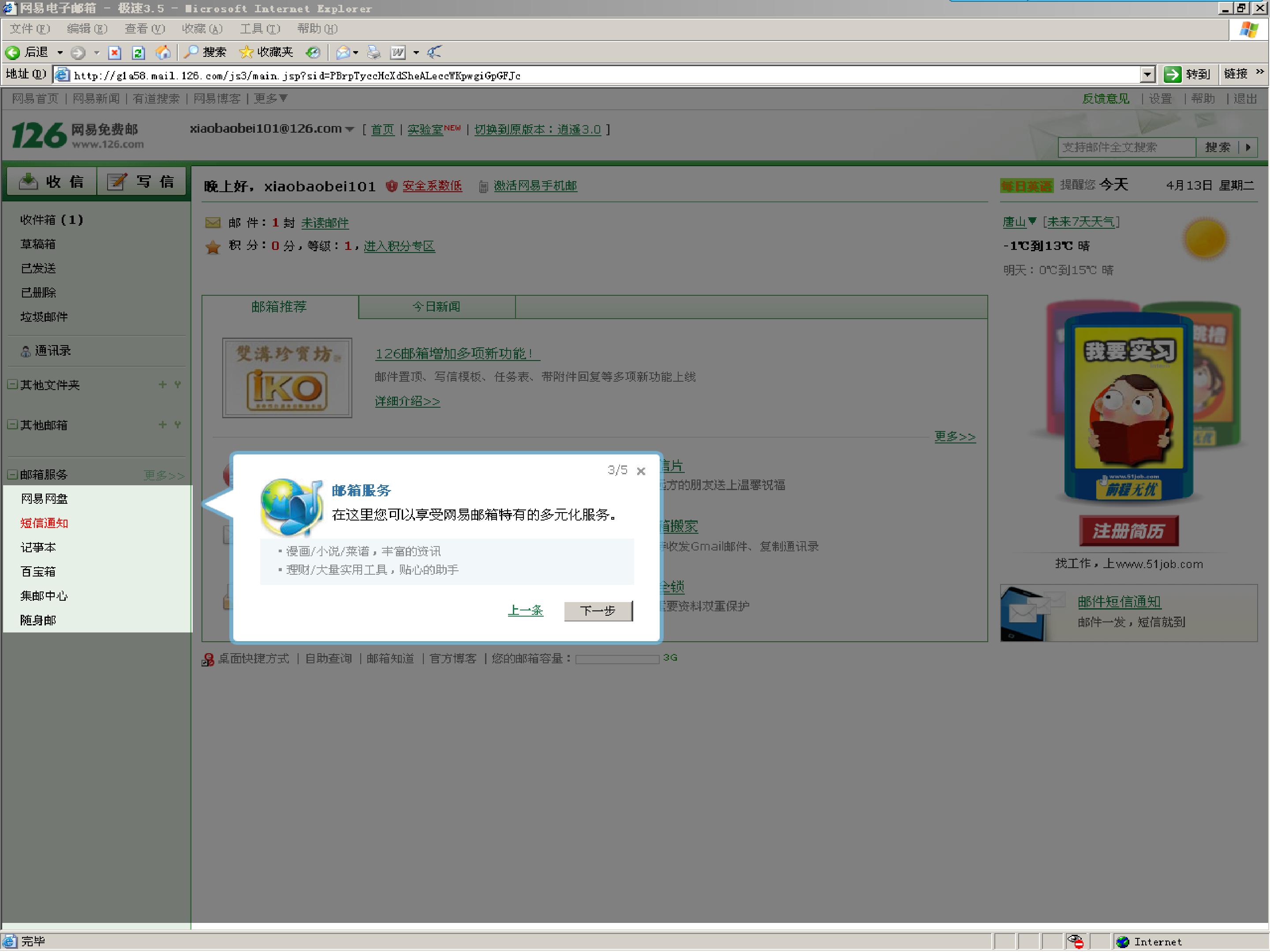Viewport: 1270px width, 952px height.
Task: Click the orange 积分 star icon
Action: click(213, 247)
